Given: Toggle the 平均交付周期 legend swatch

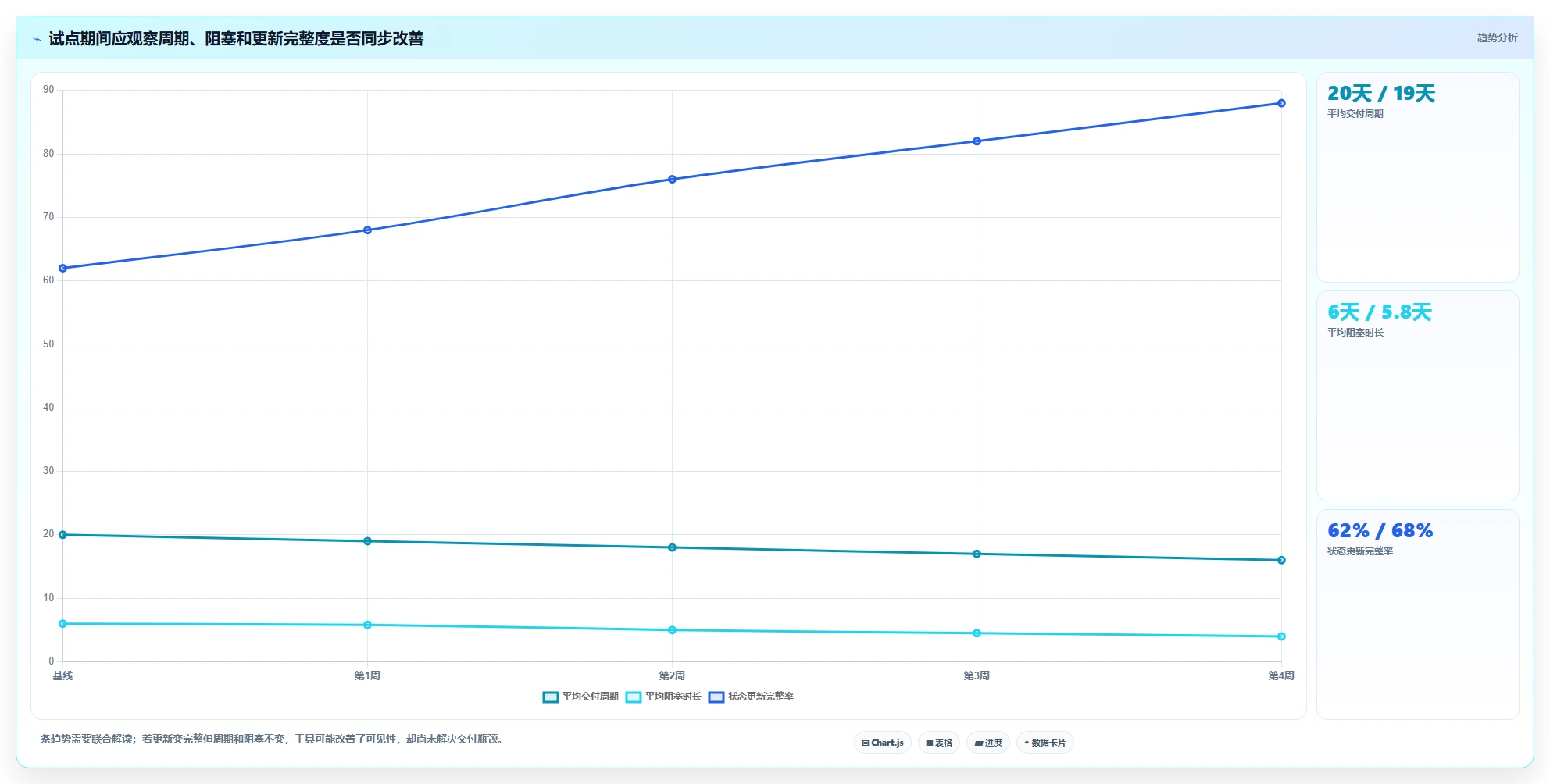Looking at the screenshot, I should coord(550,697).
